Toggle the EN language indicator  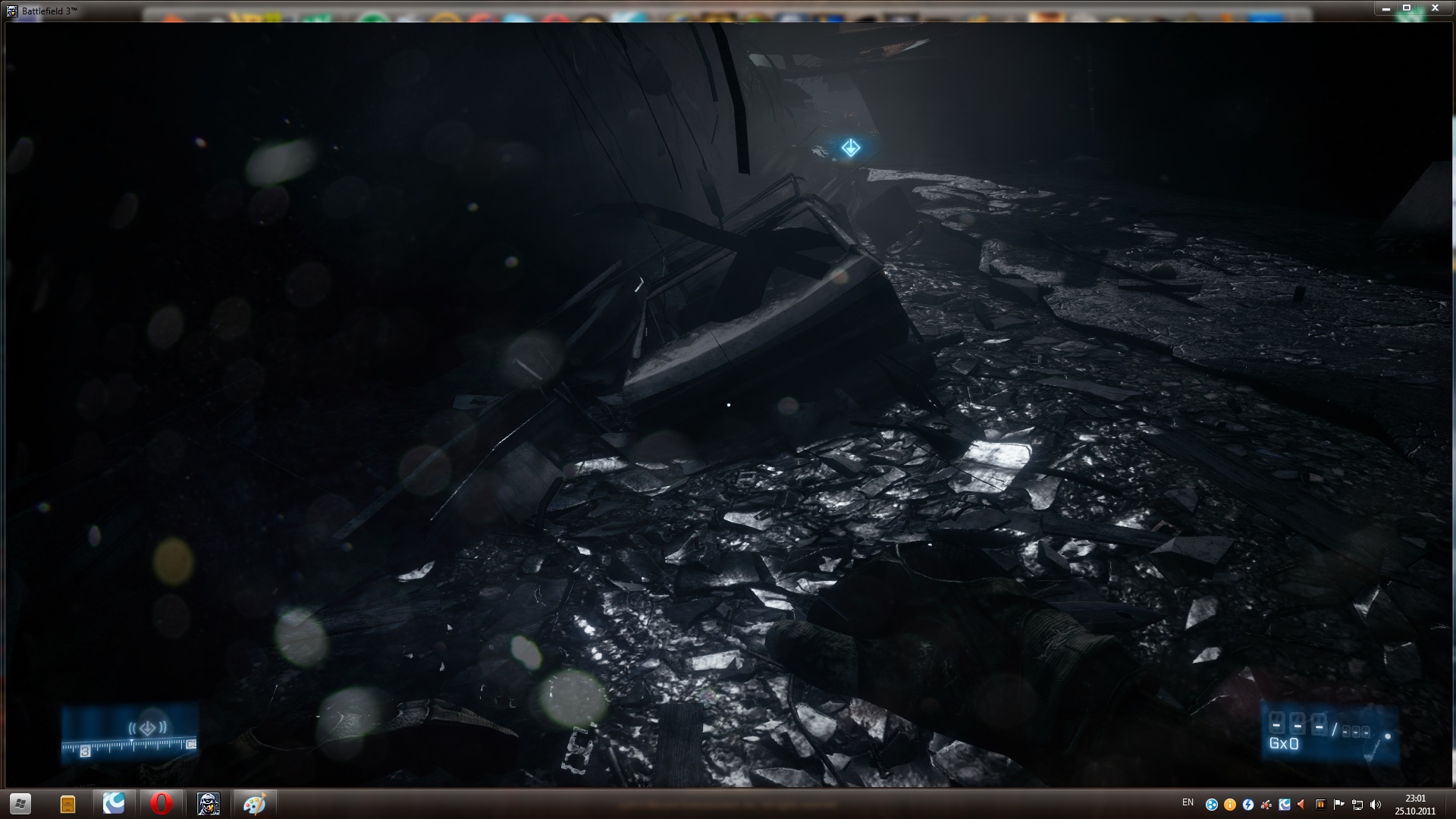pos(1188,802)
